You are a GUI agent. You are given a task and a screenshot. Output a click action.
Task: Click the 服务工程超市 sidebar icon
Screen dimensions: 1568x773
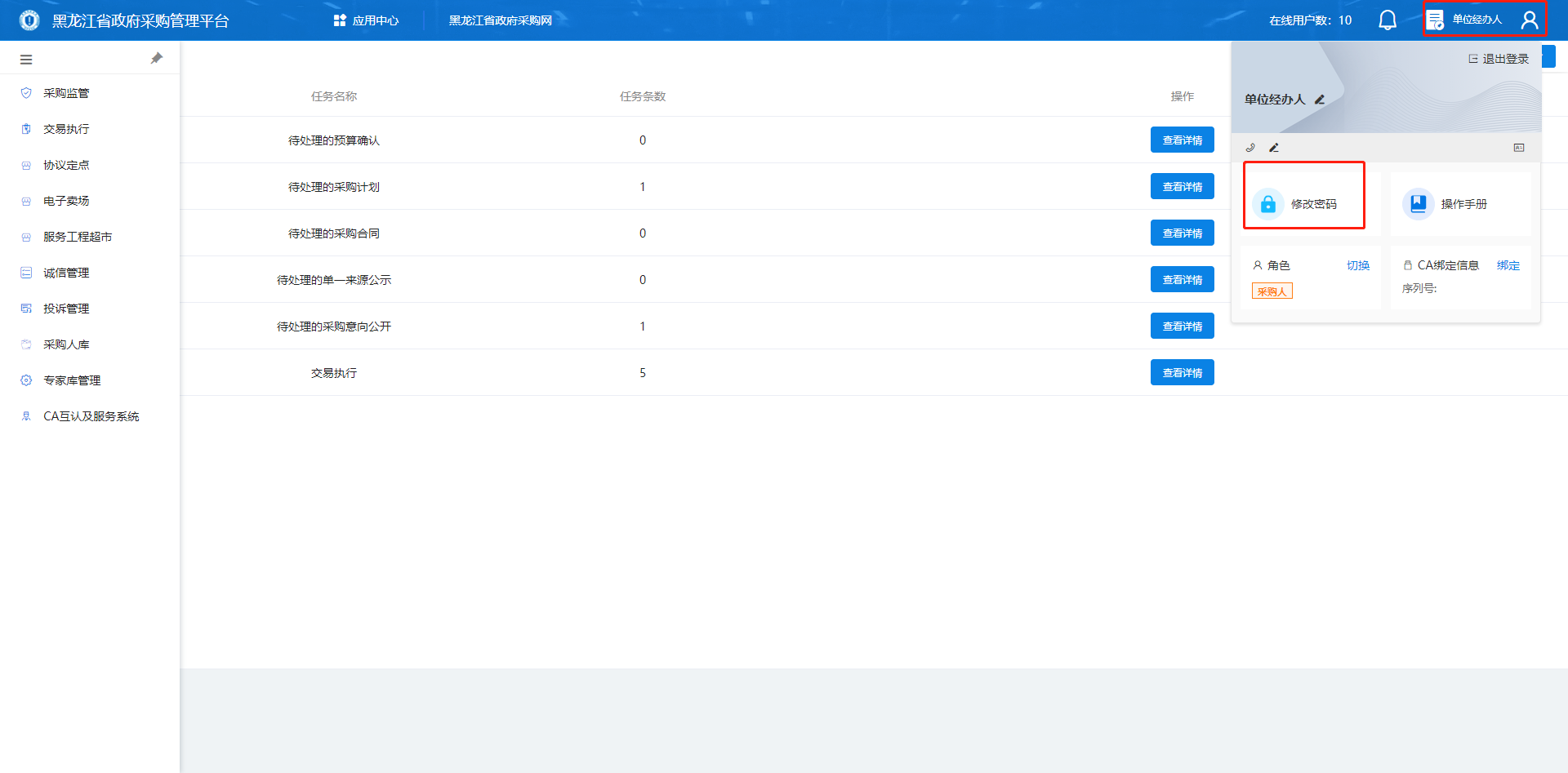coord(26,237)
